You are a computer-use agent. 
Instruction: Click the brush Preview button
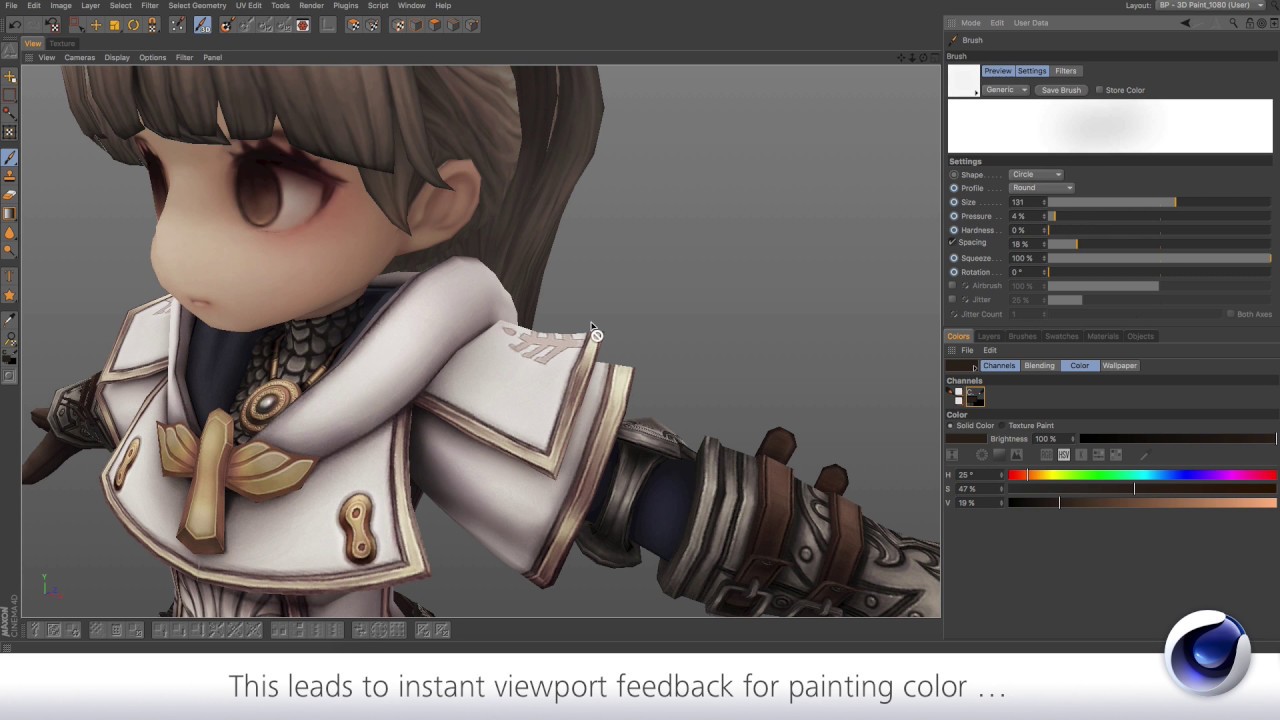point(997,71)
